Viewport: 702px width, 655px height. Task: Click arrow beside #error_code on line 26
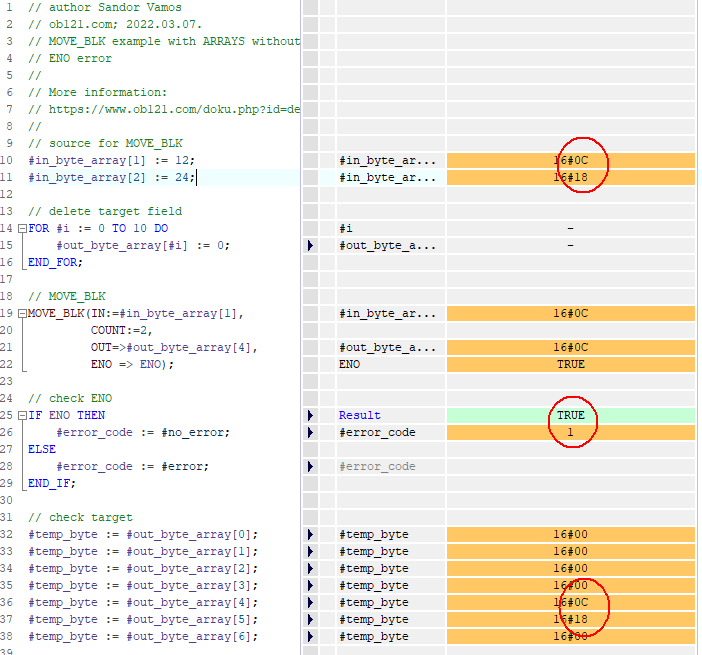[309, 432]
